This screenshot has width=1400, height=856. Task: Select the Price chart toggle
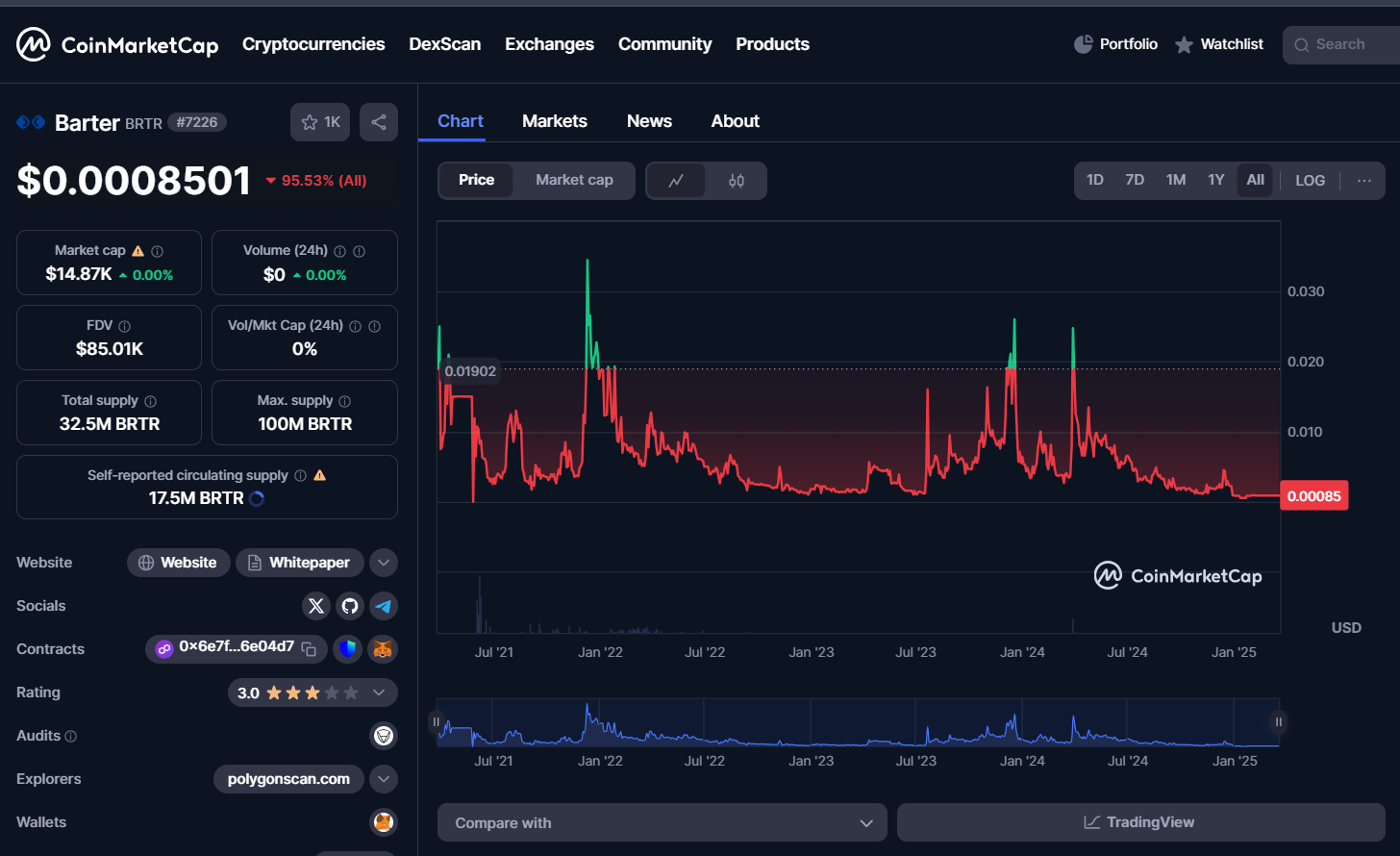tap(477, 180)
